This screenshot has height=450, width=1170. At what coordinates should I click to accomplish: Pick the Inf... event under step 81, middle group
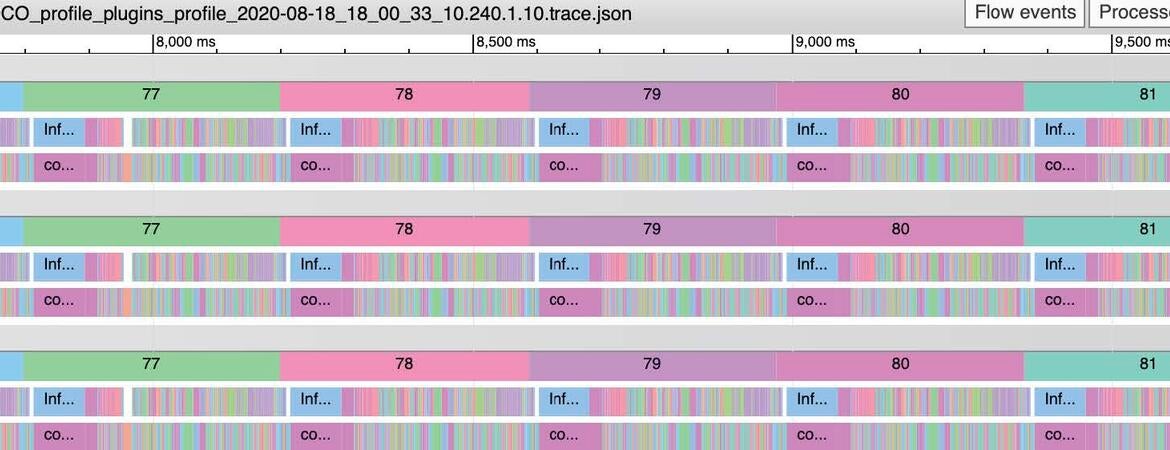coord(1060,266)
